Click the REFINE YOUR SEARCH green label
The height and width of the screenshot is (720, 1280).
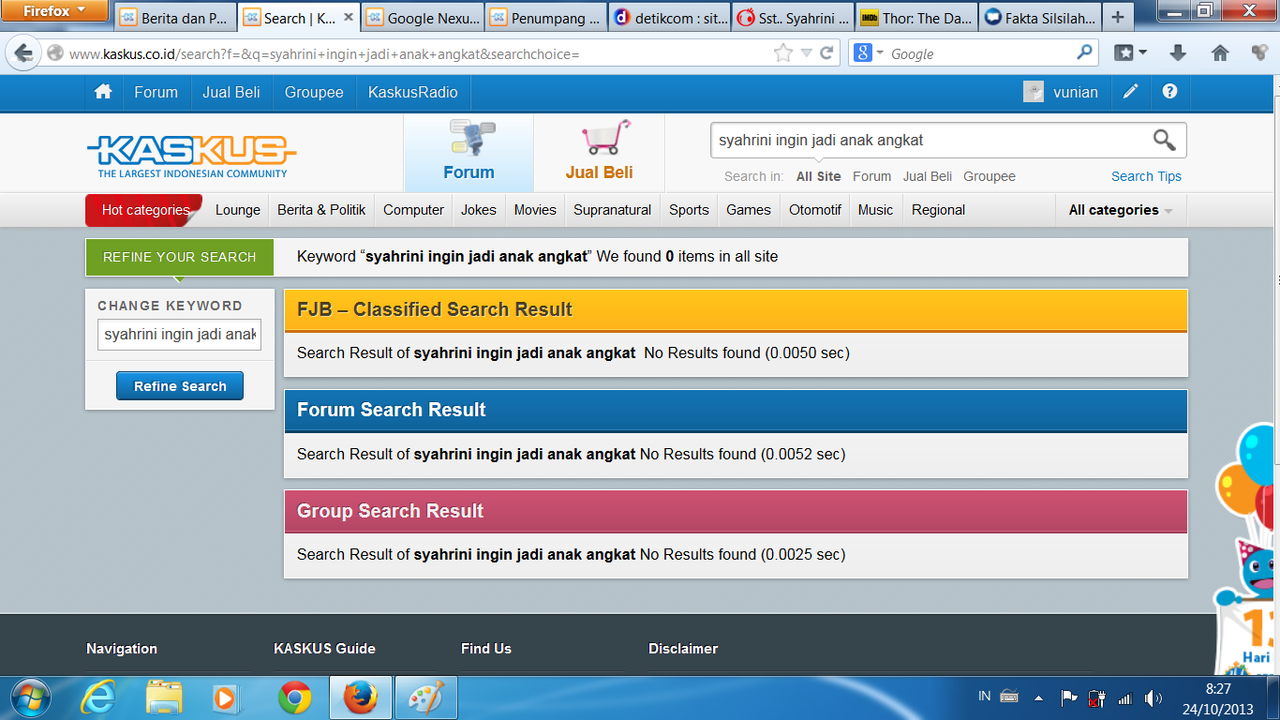[179, 257]
